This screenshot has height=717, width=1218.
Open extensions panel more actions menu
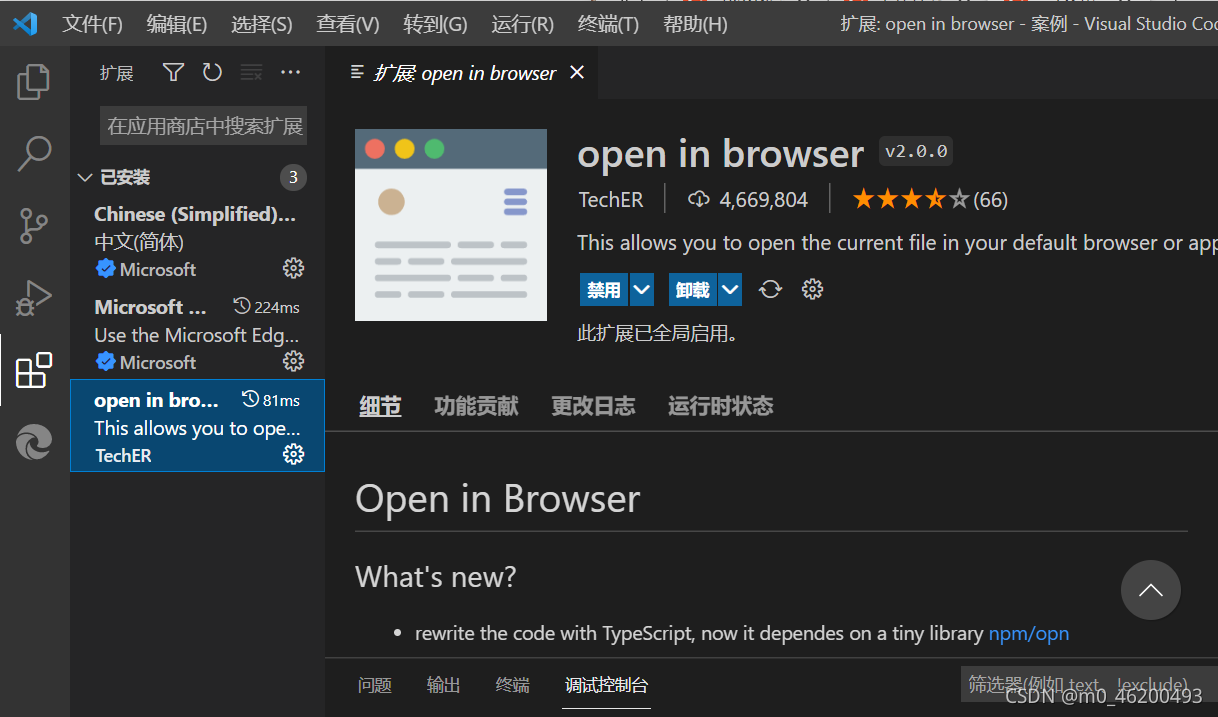(x=290, y=72)
